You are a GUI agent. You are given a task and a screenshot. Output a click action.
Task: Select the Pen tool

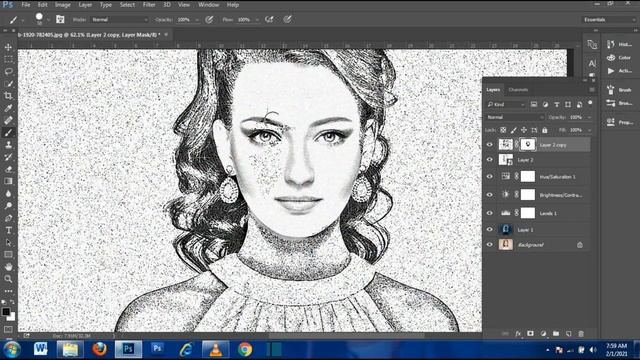[x=8, y=218]
